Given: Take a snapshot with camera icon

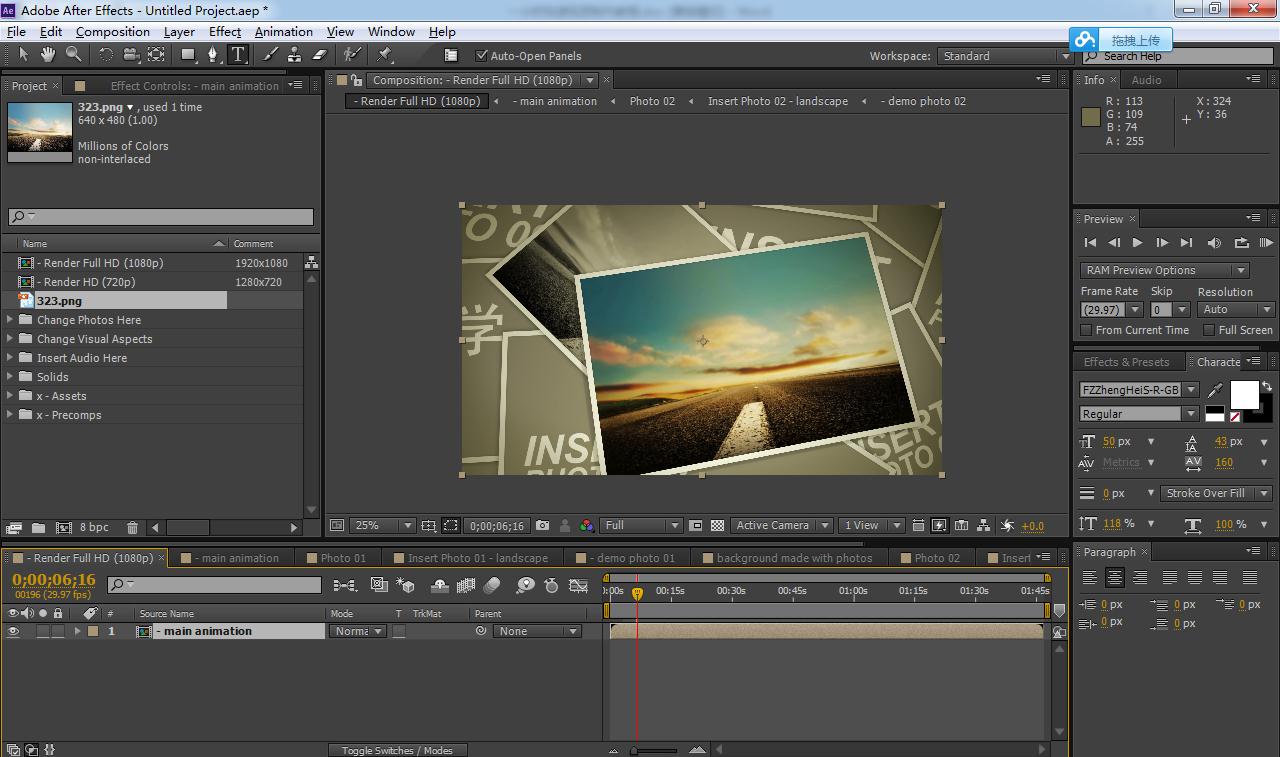Looking at the screenshot, I should (542, 525).
